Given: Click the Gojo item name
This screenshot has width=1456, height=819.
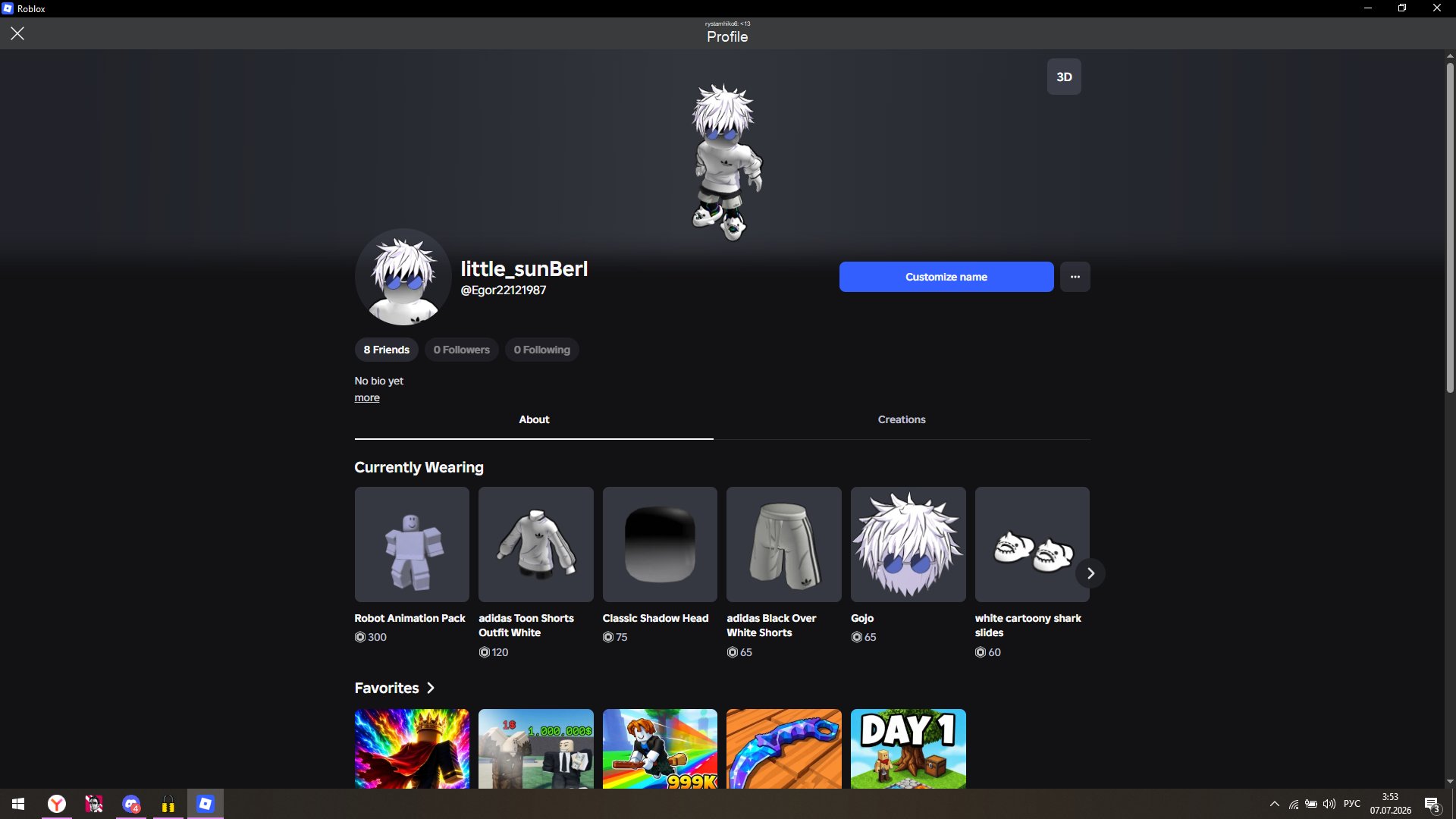Looking at the screenshot, I should pyautogui.click(x=862, y=618).
